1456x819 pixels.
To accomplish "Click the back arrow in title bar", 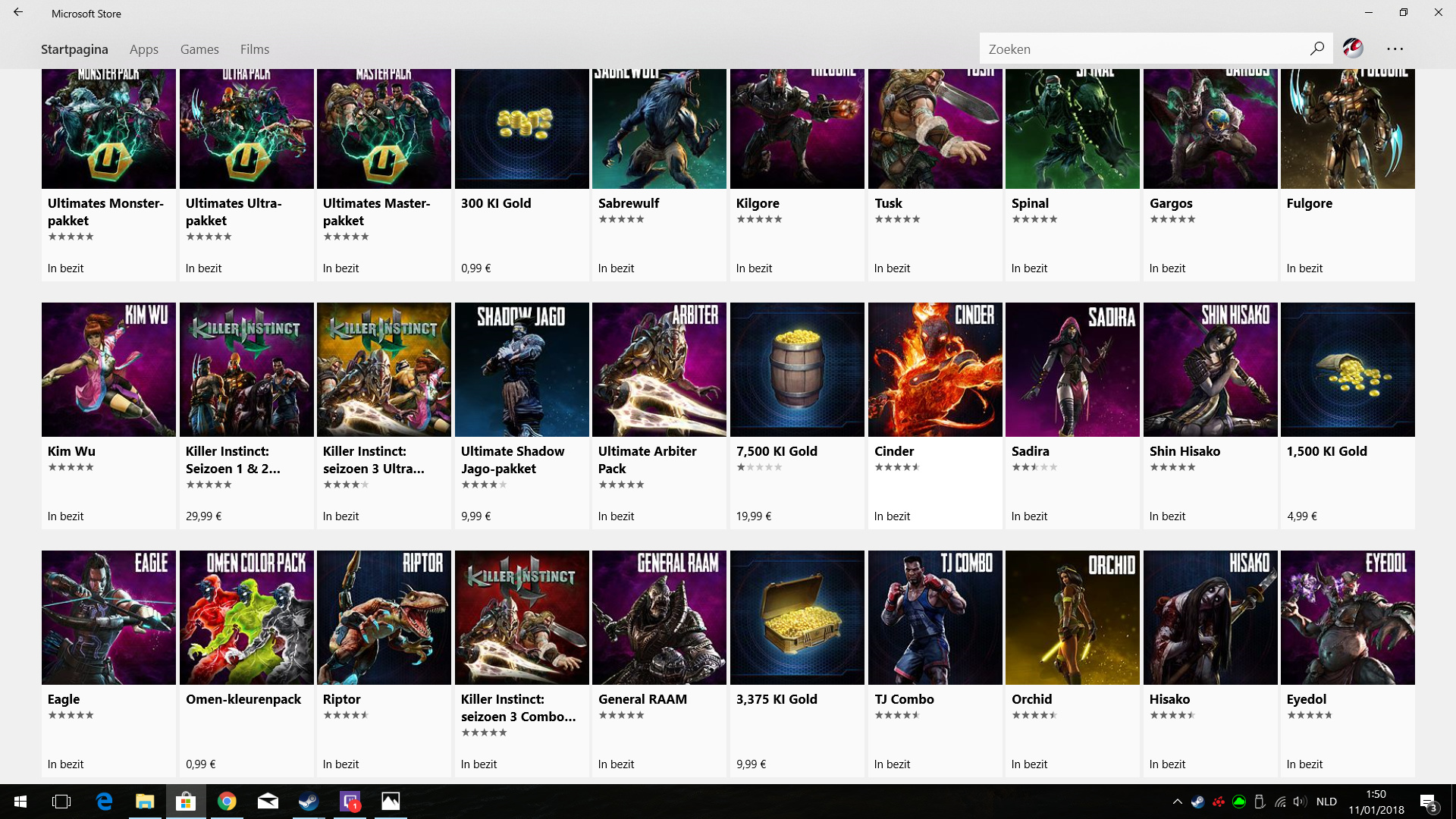I will [18, 13].
